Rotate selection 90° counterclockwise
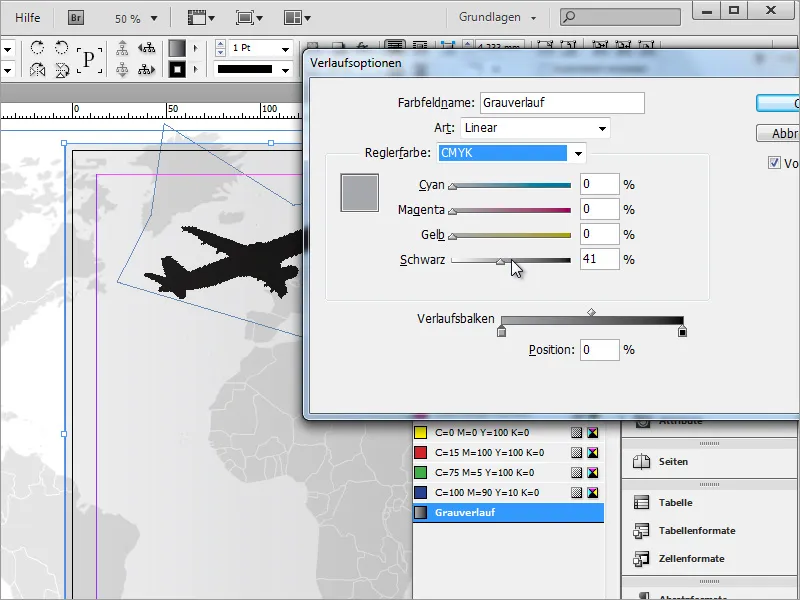The height and width of the screenshot is (600, 800). point(61,48)
